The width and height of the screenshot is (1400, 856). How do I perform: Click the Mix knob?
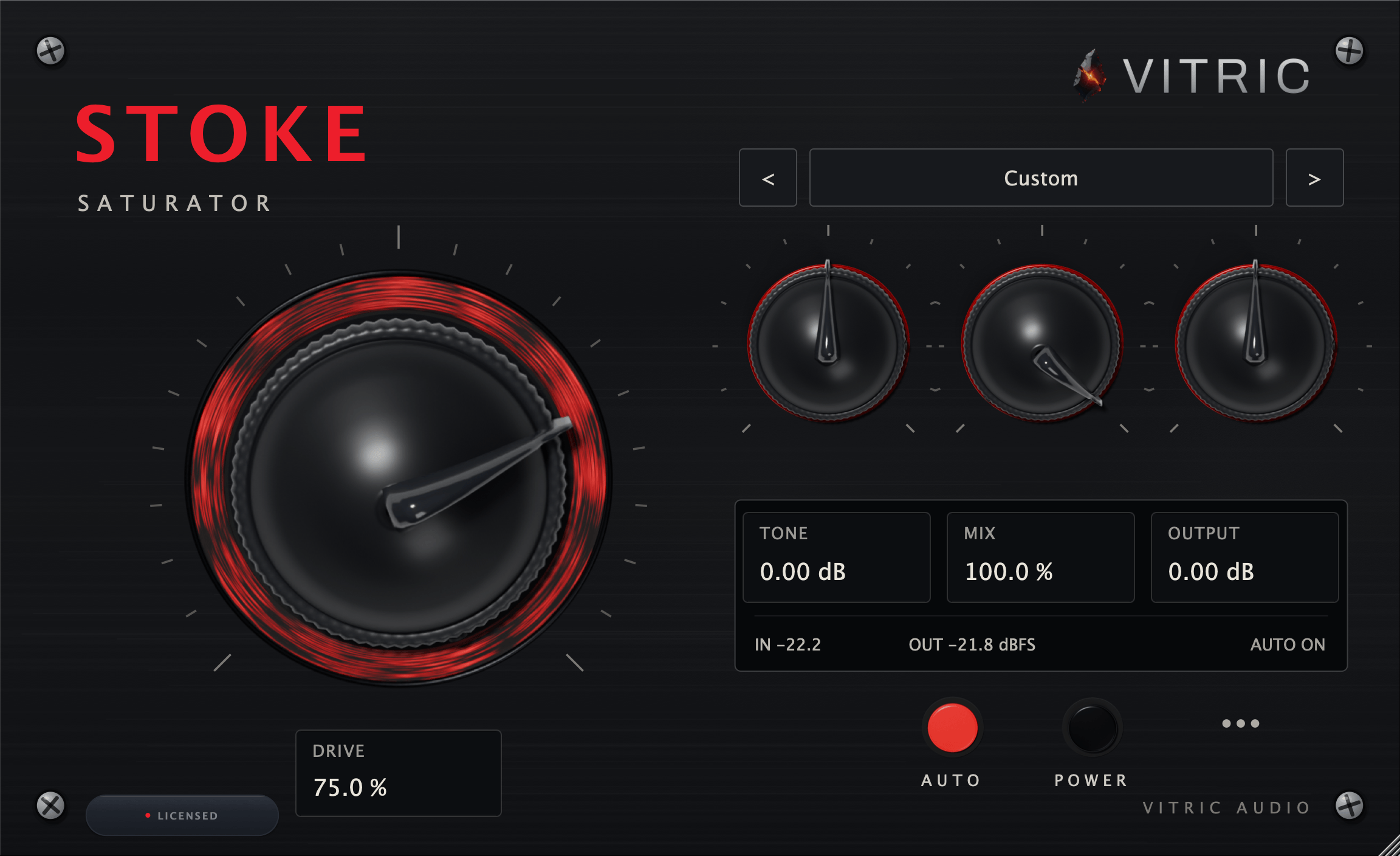coord(1041,343)
